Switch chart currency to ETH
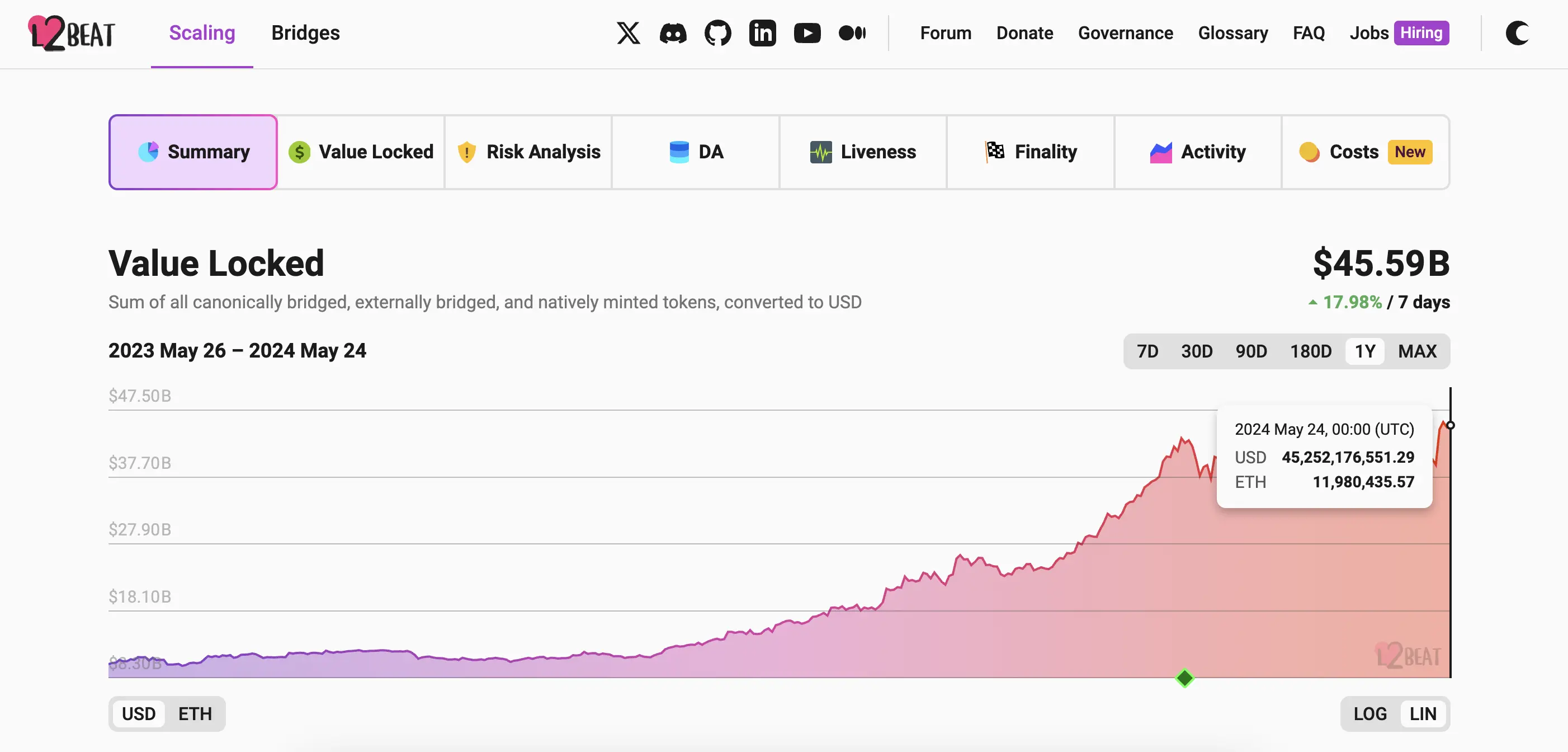Image resolution: width=1568 pixels, height=752 pixels. click(195, 713)
